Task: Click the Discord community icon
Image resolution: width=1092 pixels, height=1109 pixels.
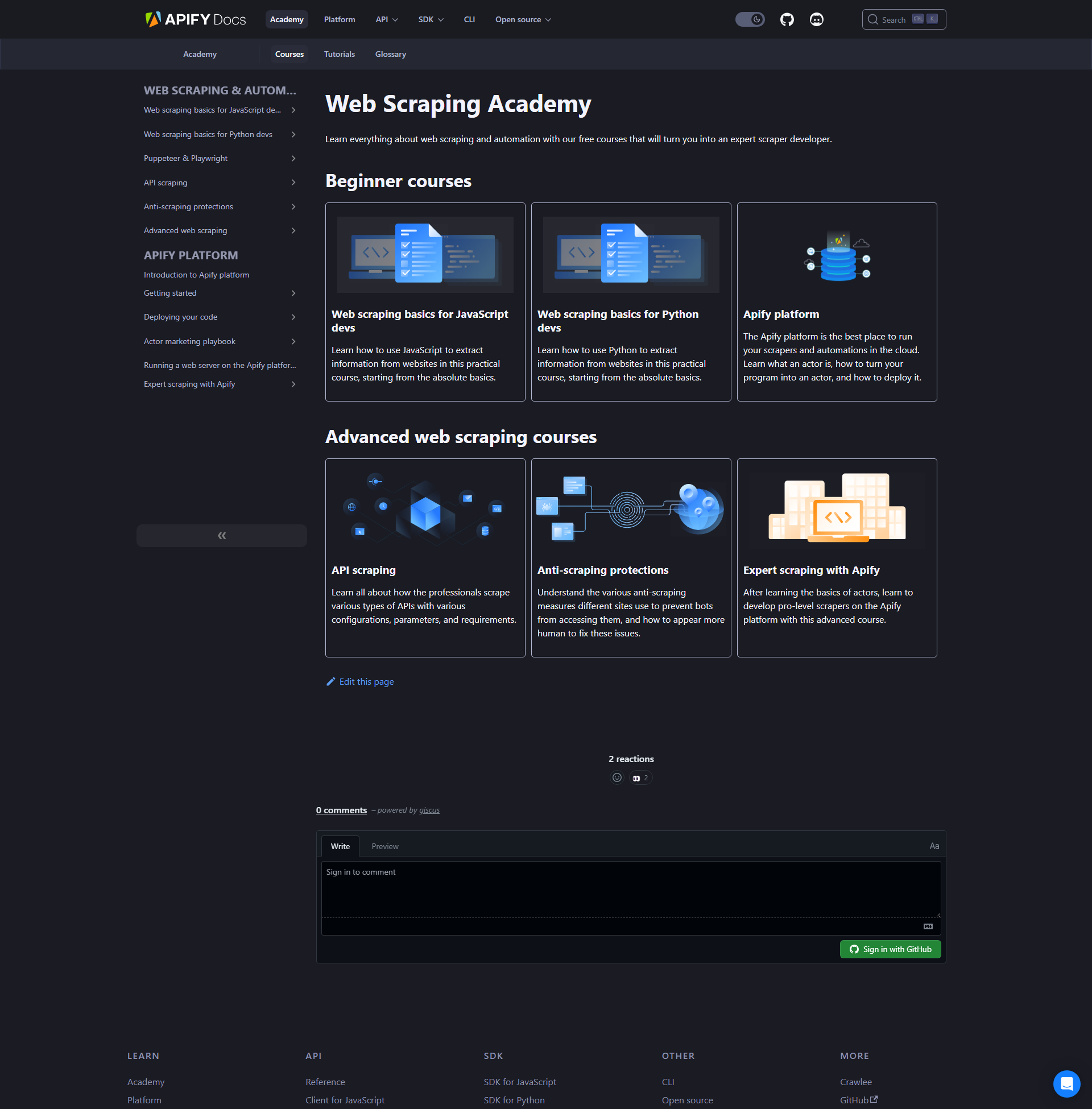Action: tap(816, 19)
